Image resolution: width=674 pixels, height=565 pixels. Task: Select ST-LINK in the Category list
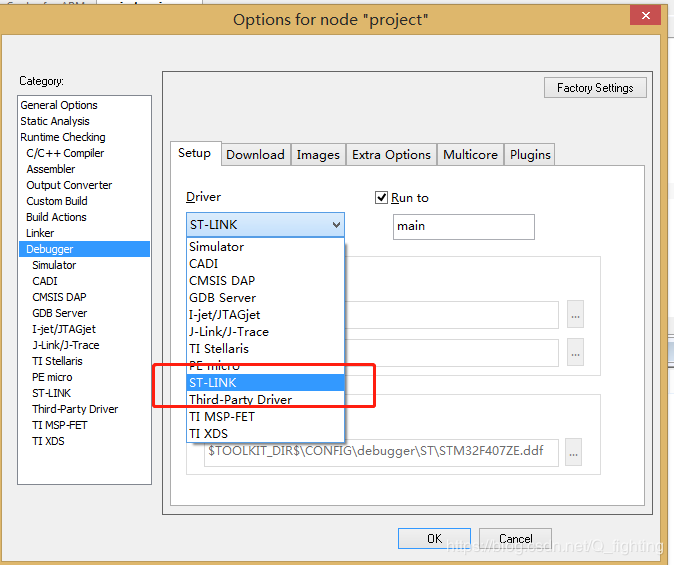pyautogui.click(x=52, y=393)
